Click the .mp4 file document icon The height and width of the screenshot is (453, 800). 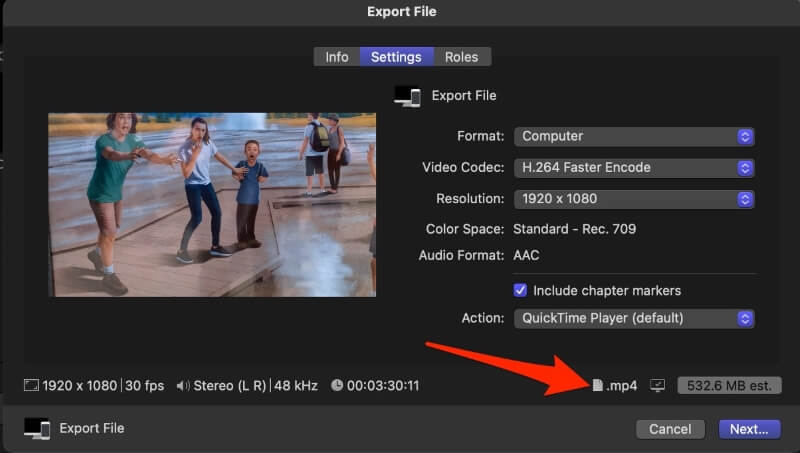[x=597, y=385]
